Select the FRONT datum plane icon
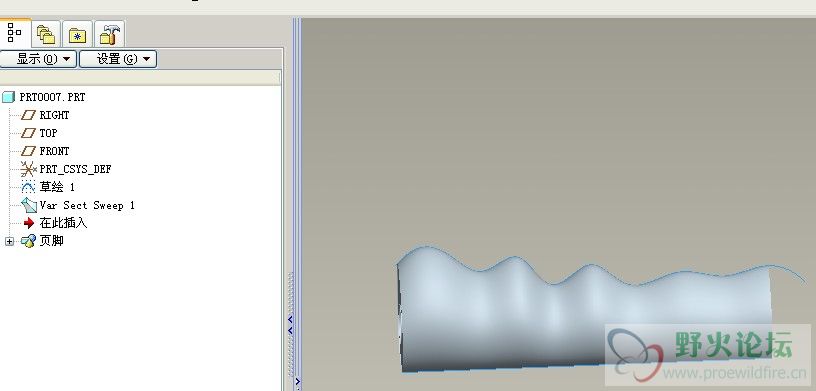Screen dimensions: 816x391 28,152
